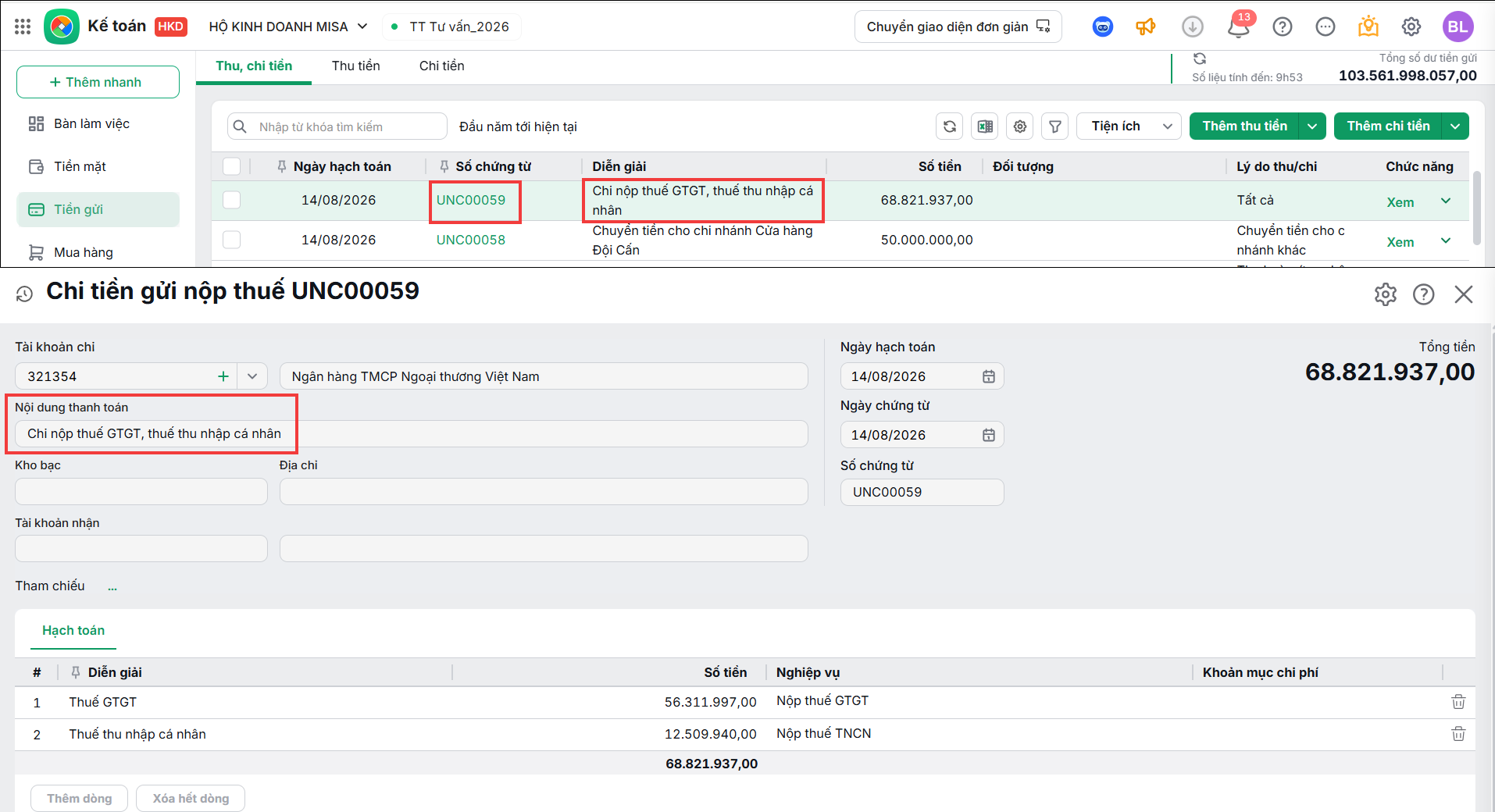The height and width of the screenshot is (812, 1495).
Task: Expand row actions for UNC00059
Action: (1446, 201)
